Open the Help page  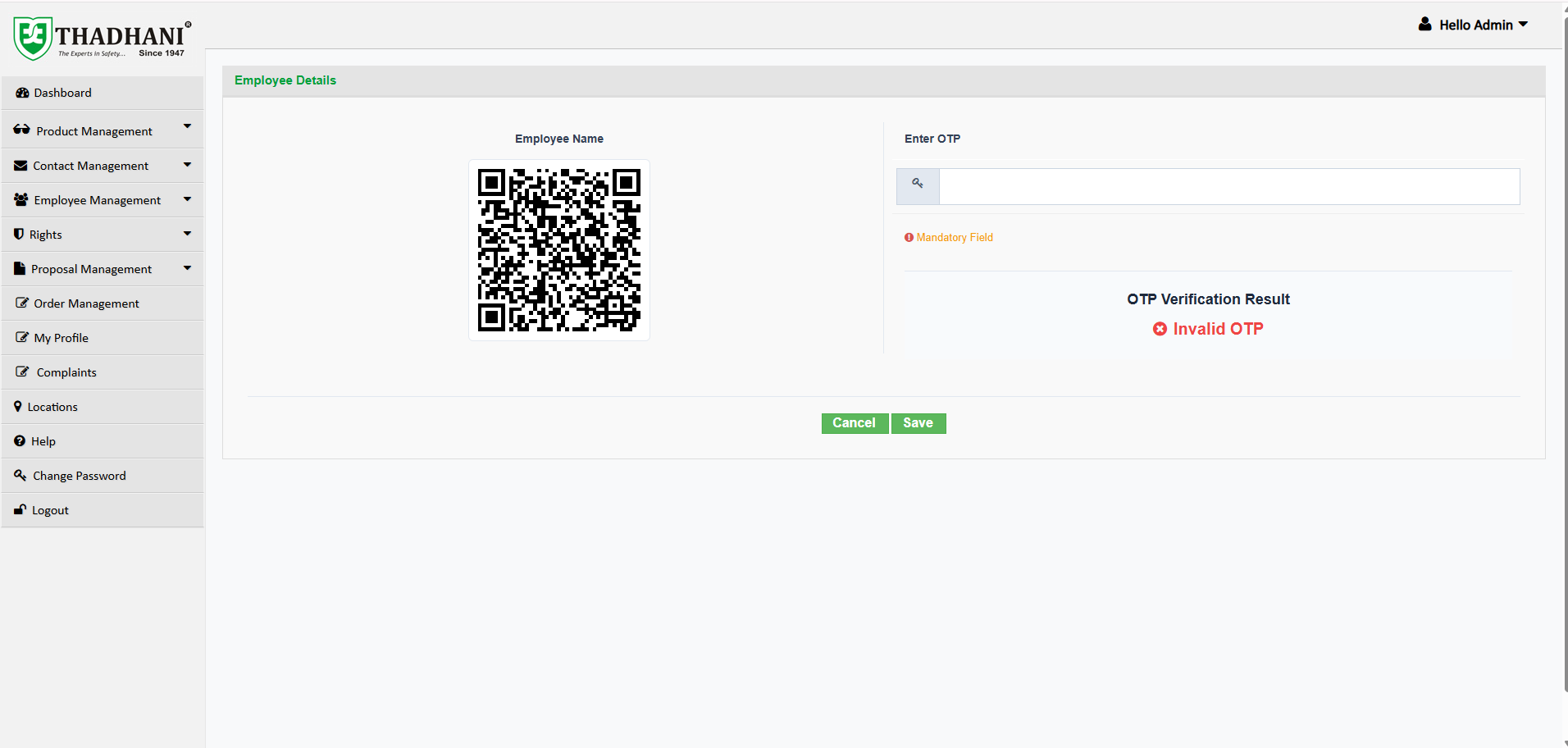pyautogui.click(x=103, y=441)
